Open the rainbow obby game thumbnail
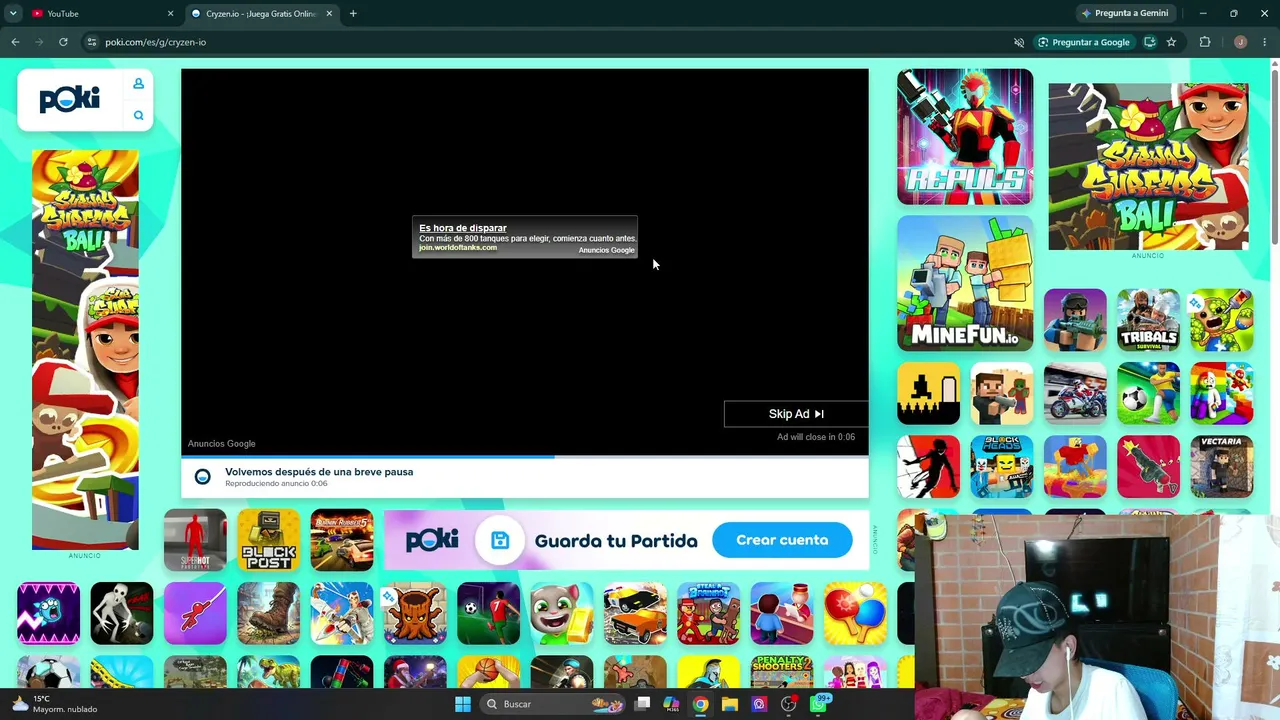1280x720 pixels. [1222, 393]
